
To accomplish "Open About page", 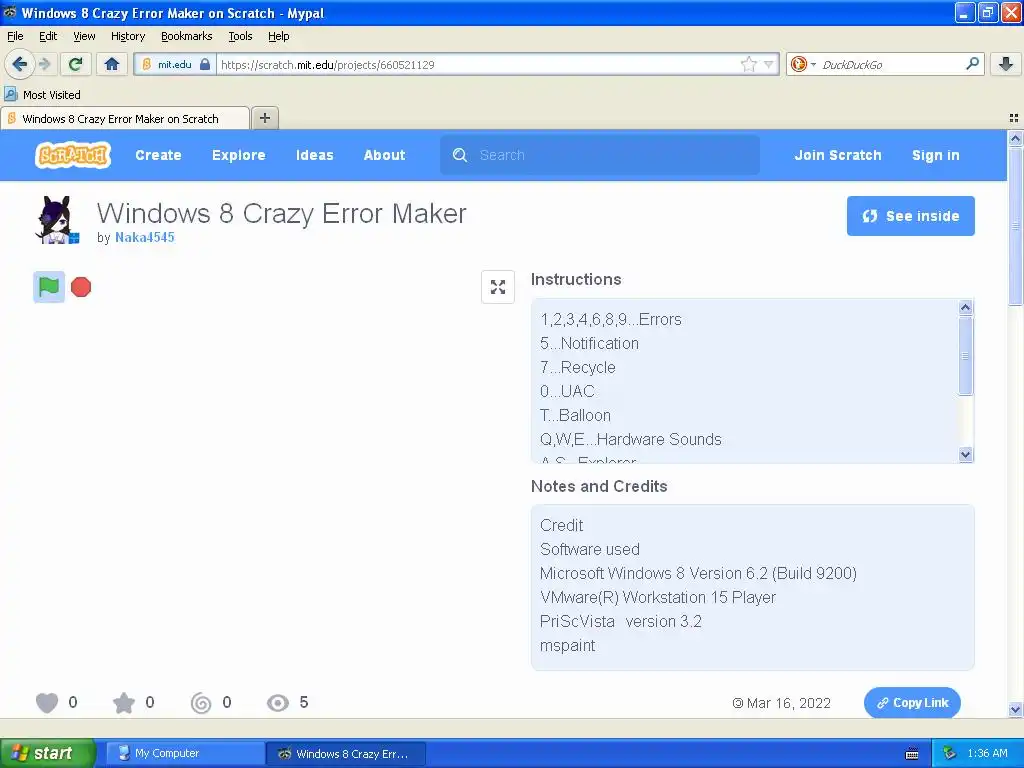I will pyautogui.click(x=384, y=155).
